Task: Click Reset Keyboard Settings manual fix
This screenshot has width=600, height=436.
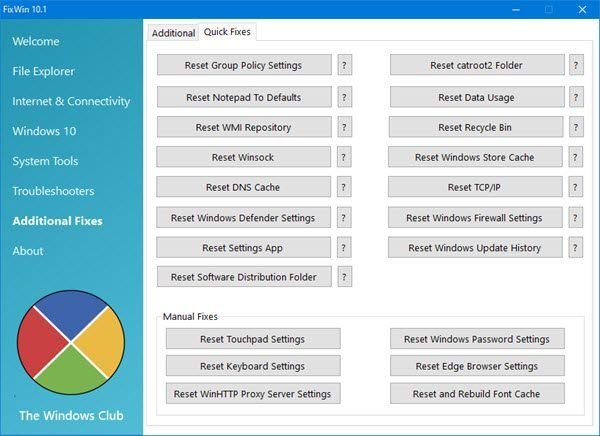Action: pyautogui.click(x=253, y=366)
